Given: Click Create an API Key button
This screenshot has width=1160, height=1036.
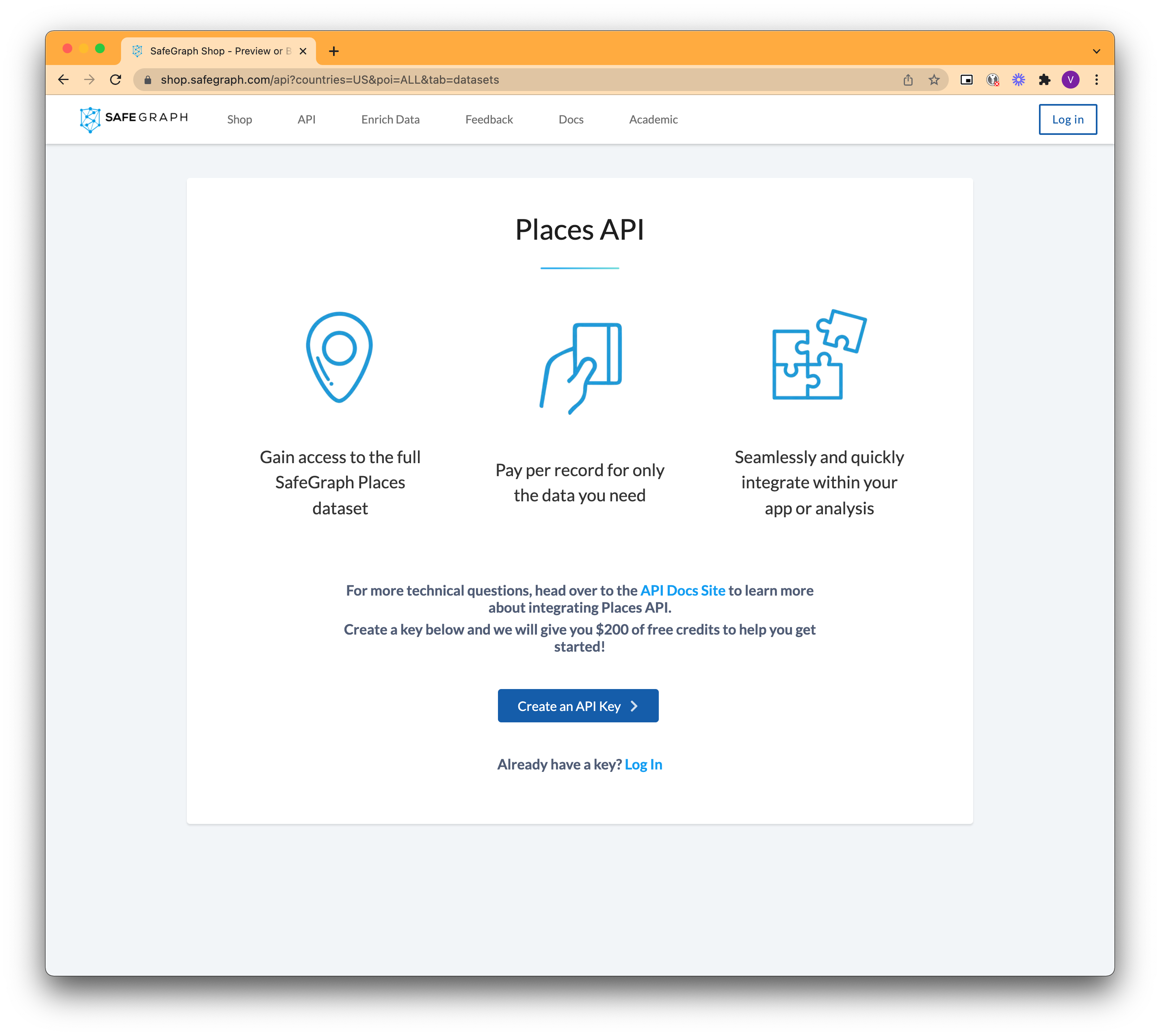Looking at the screenshot, I should point(578,706).
